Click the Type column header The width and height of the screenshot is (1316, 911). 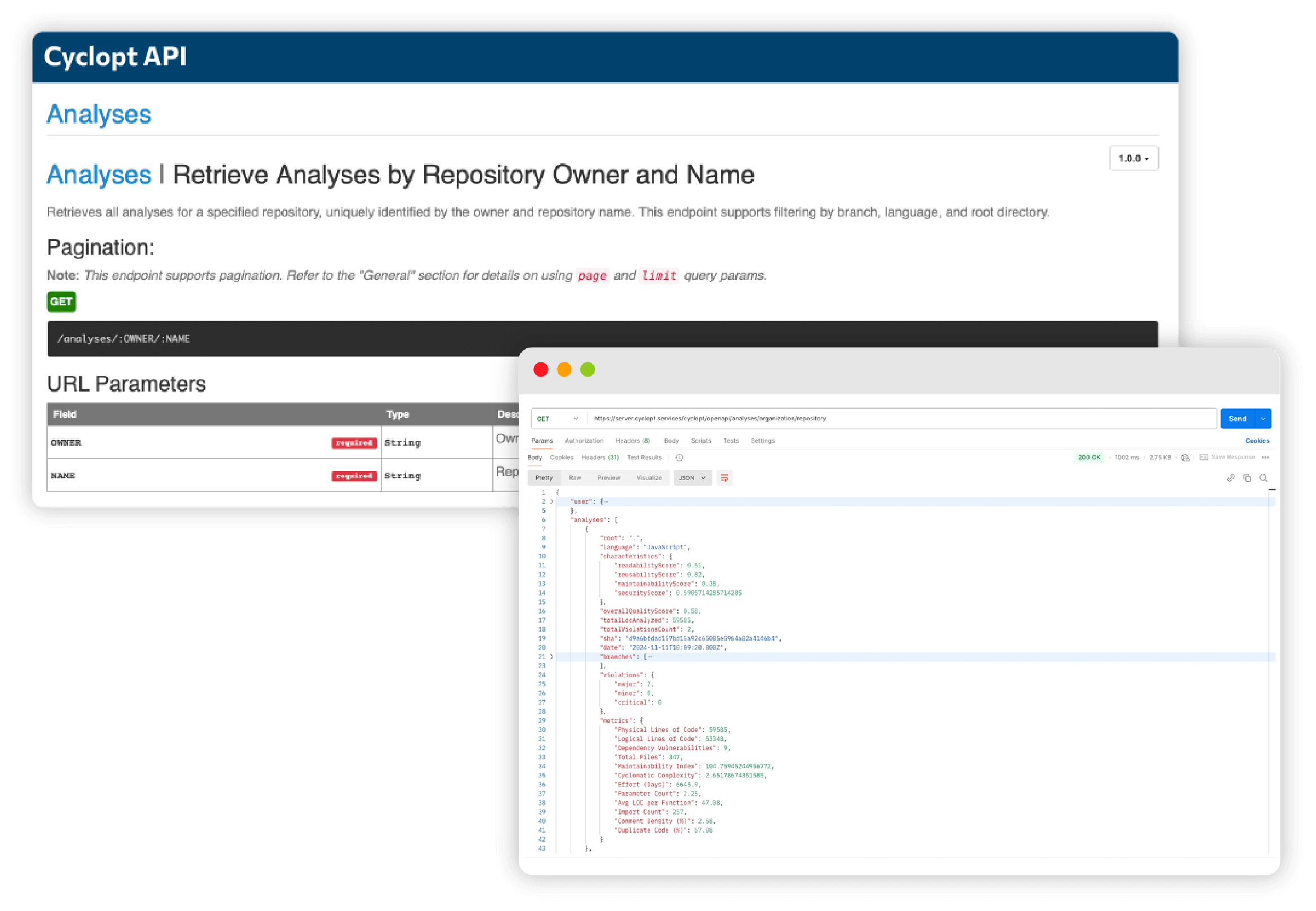tap(398, 415)
